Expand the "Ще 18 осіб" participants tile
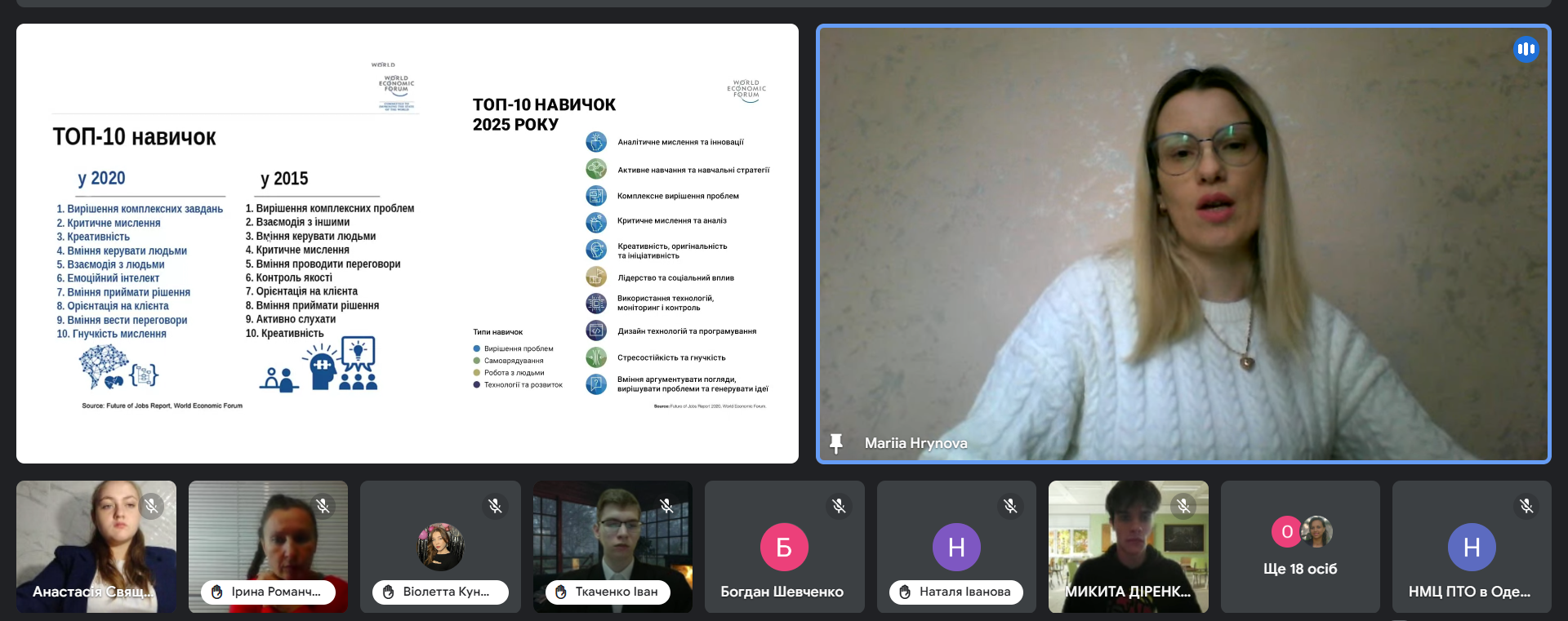1568x621 pixels. tap(1300, 547)
